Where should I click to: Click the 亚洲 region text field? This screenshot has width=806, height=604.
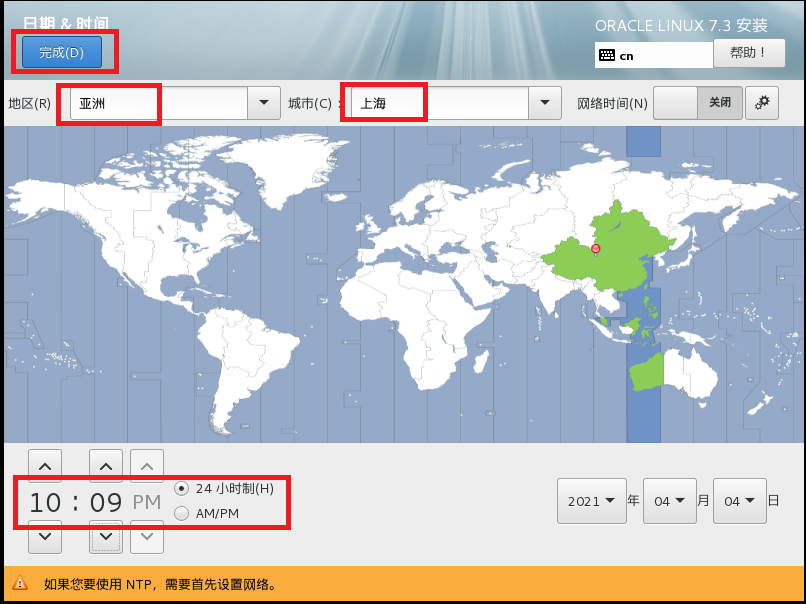159,103
